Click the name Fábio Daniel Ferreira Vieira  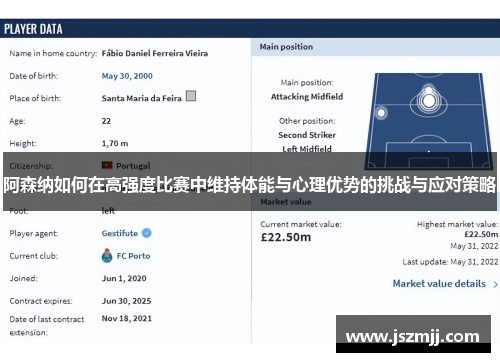(x=155, y=53)
